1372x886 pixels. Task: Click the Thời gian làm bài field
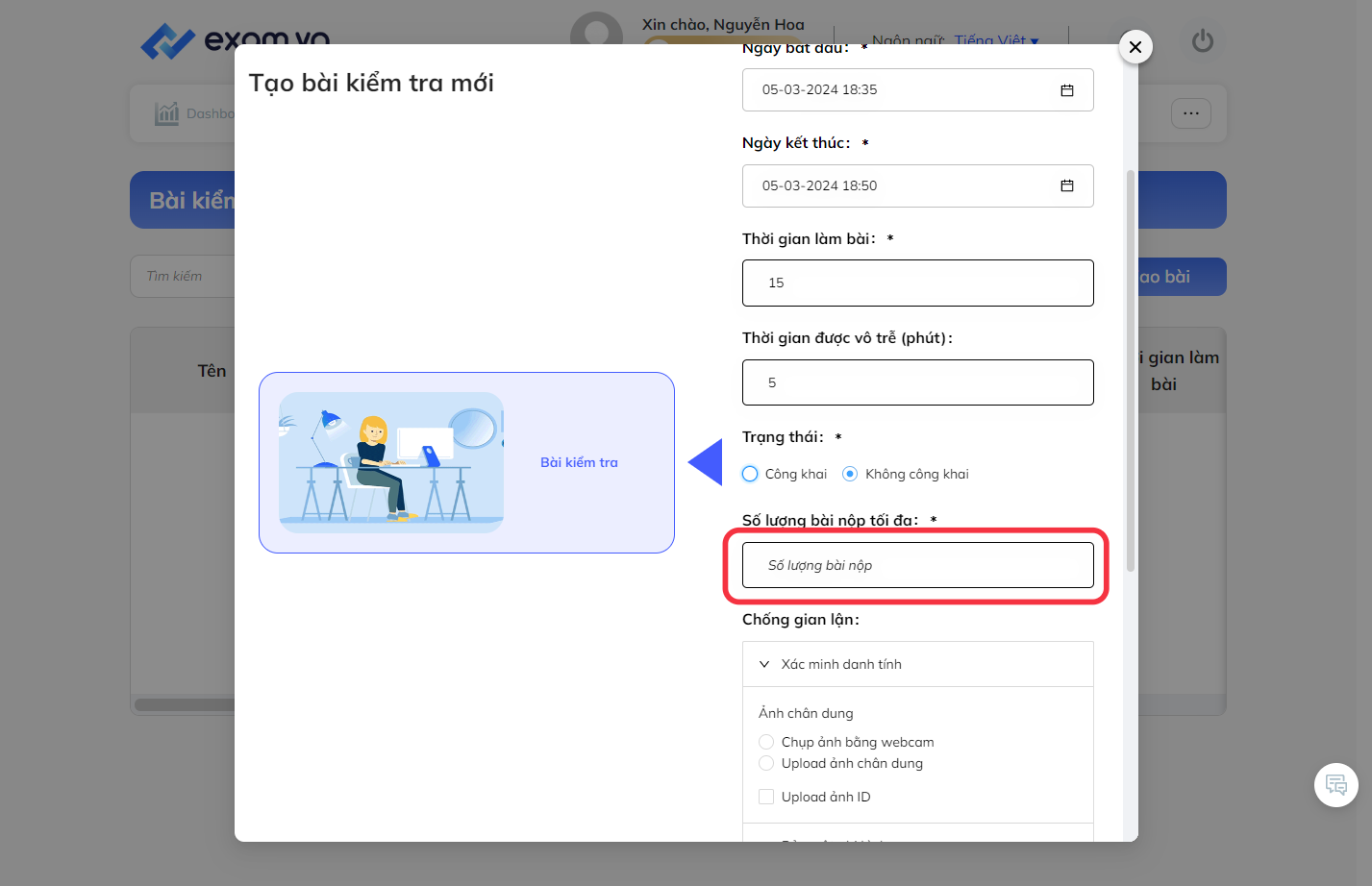point(918,283)
